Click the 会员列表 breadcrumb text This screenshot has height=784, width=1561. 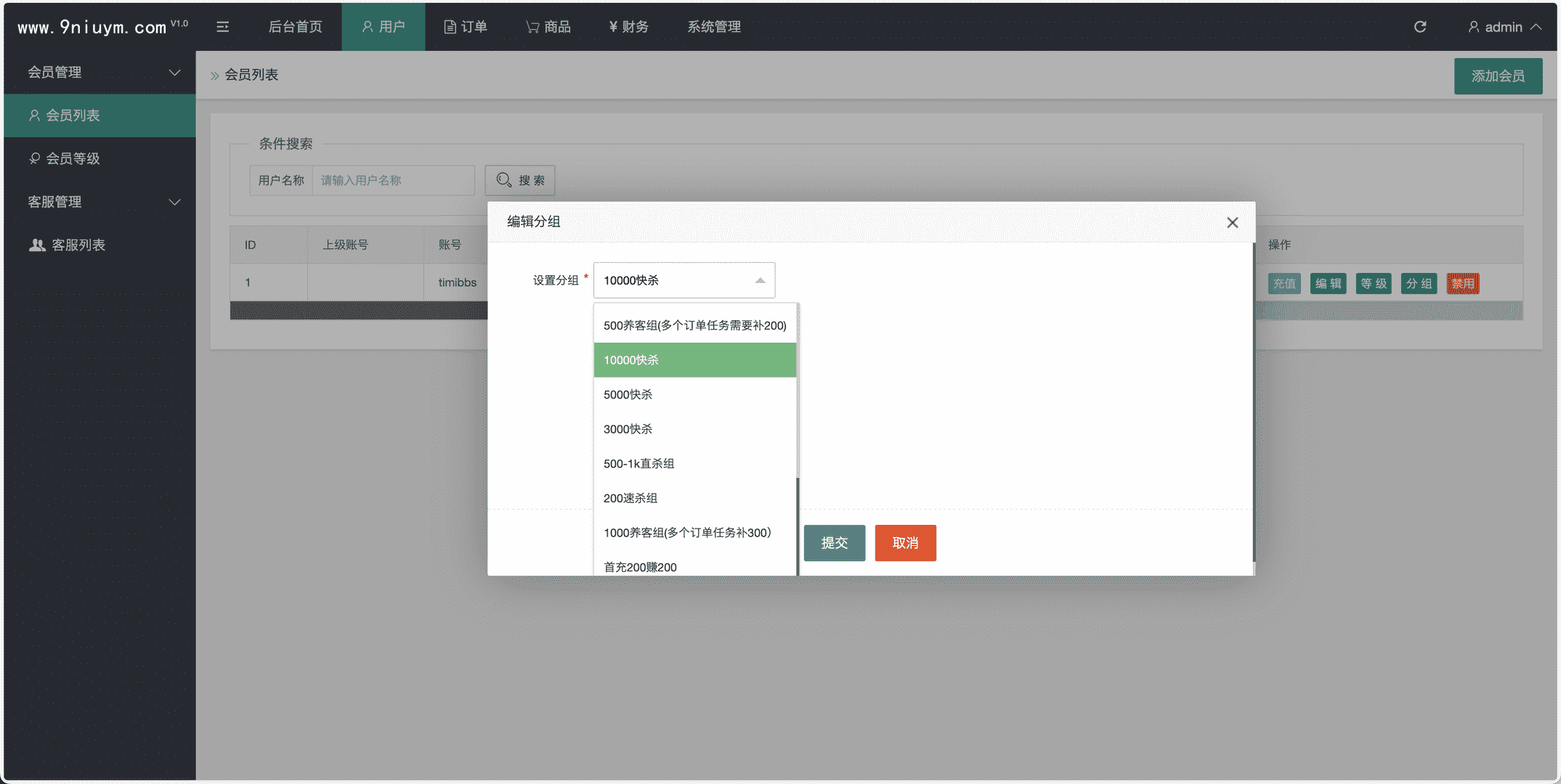pos(251,75)
